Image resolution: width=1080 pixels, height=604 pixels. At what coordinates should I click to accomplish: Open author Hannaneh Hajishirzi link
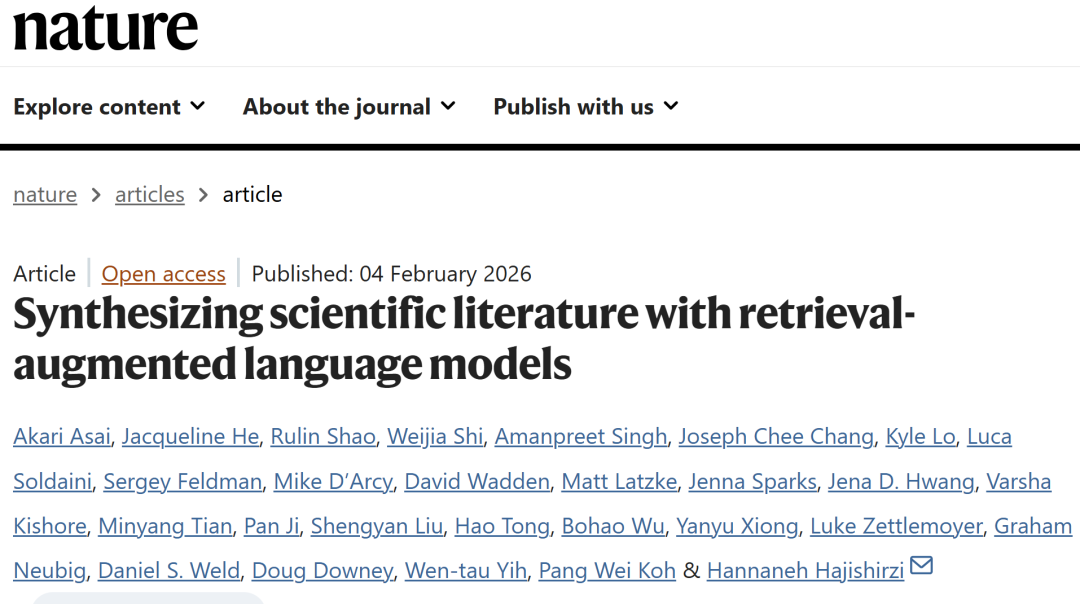click(x=805, y=571)
